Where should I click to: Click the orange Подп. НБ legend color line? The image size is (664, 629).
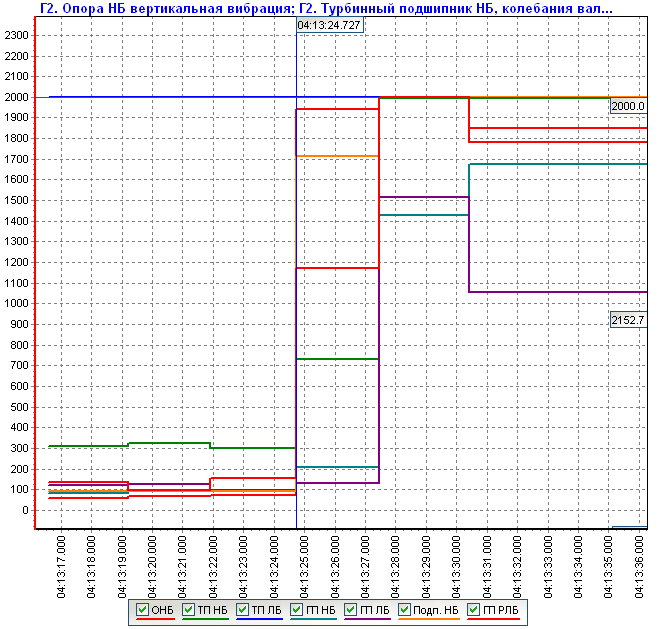pyautogui.click(x=429, y=619)
